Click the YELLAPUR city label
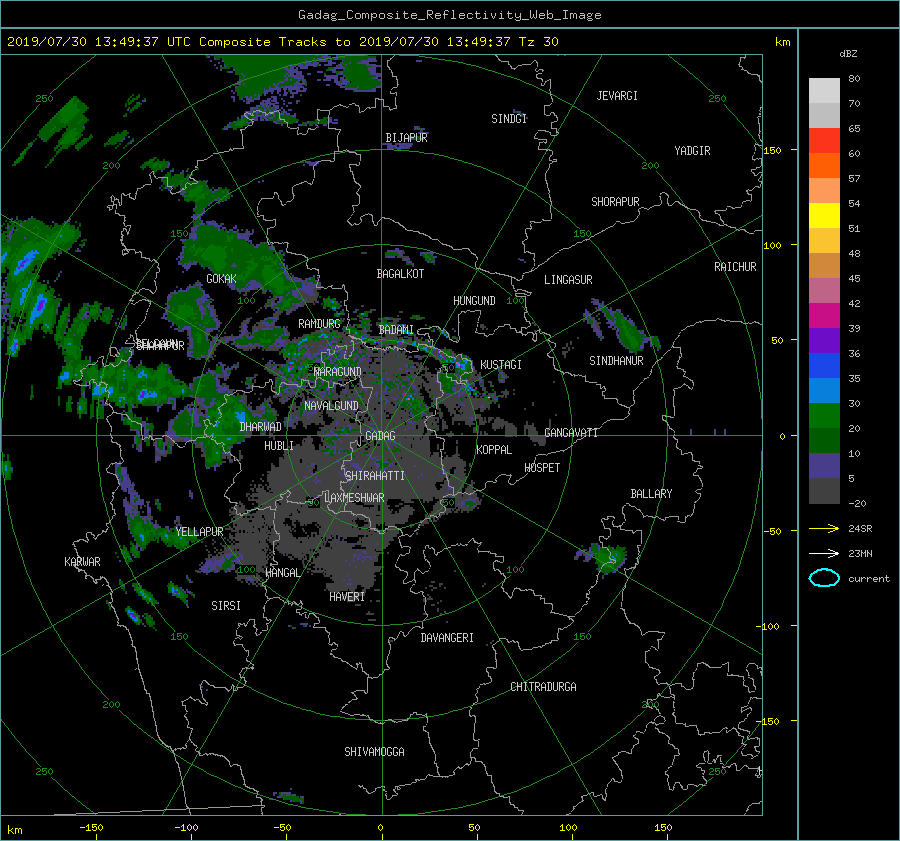The height and width of the screenshot is (841, 900). pyautogui.click(x=199, y=532)
